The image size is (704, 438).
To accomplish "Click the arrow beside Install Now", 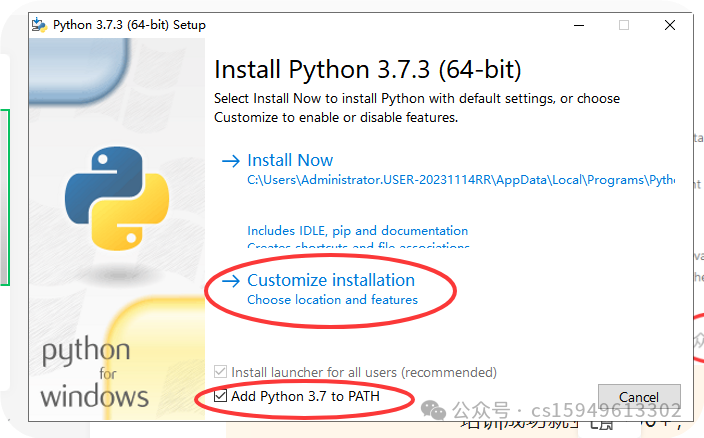I will click(x=231, y=161).
